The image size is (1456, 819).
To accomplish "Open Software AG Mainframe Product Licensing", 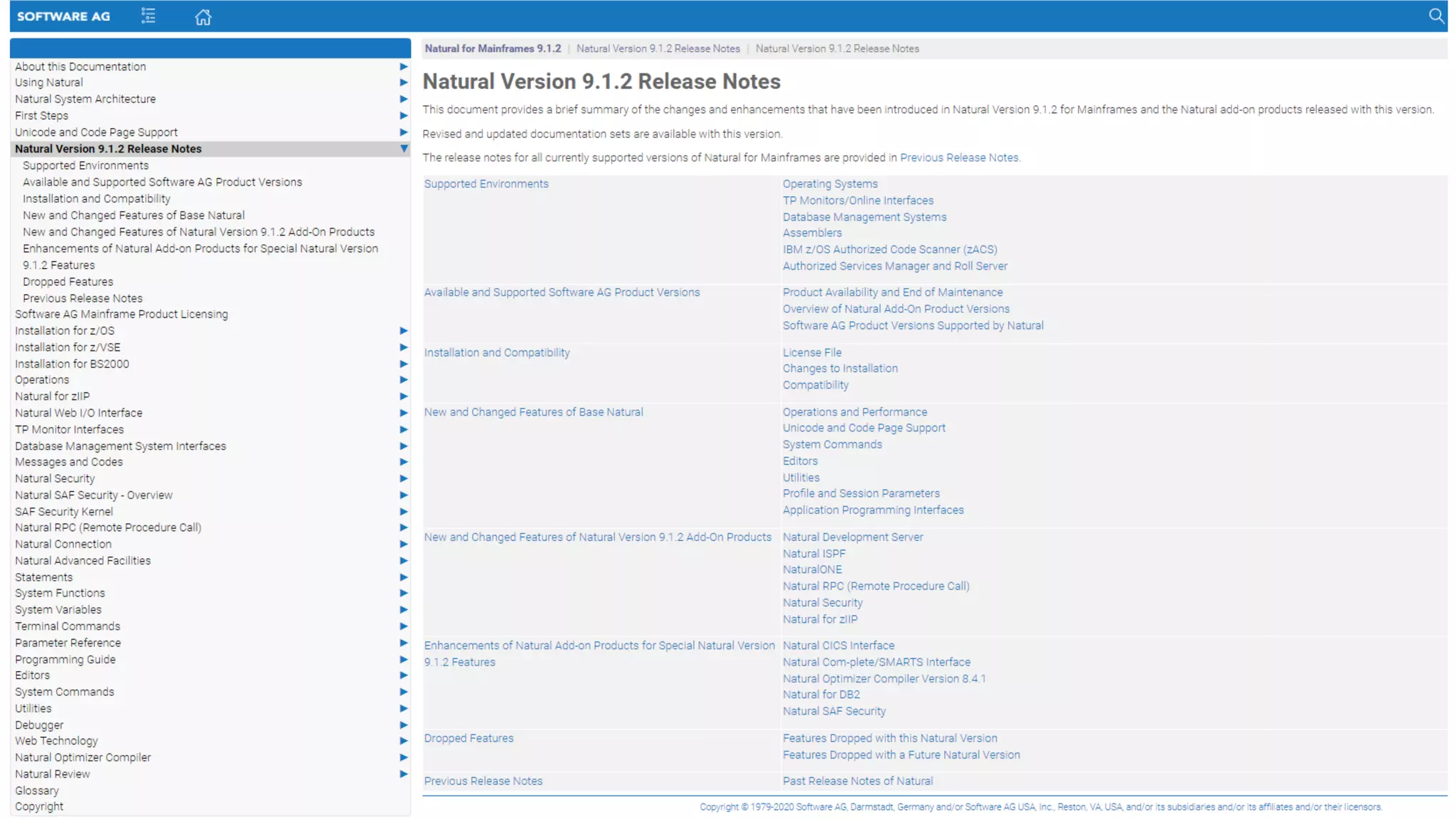I will (122, 314).
